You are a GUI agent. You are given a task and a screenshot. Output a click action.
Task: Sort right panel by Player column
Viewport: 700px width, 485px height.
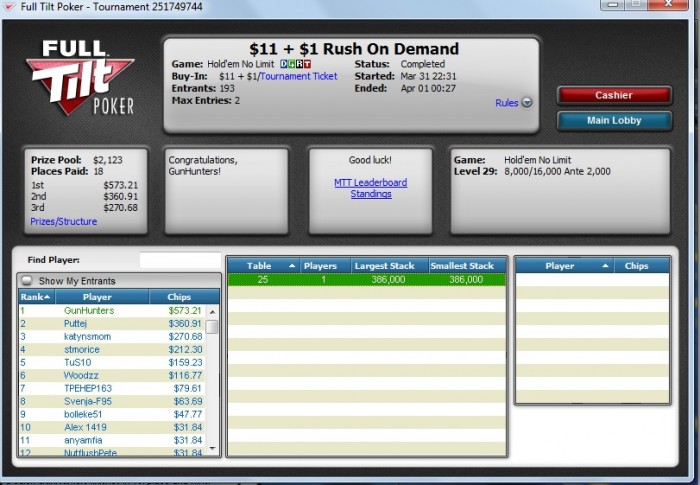tap(565, 266)
